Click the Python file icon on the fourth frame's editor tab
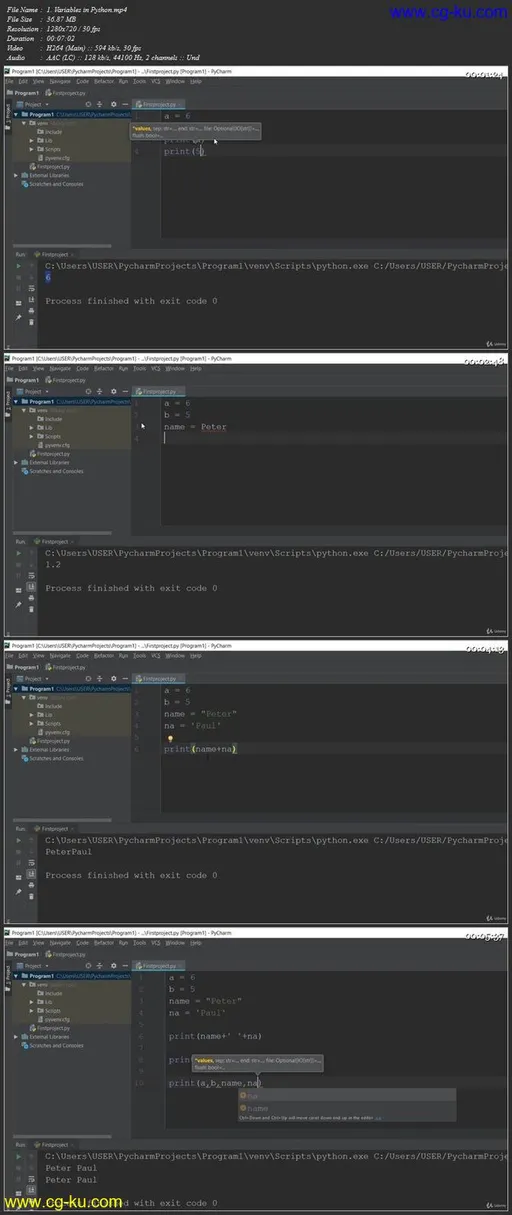 pyautogui.click(x=140, y=966)
